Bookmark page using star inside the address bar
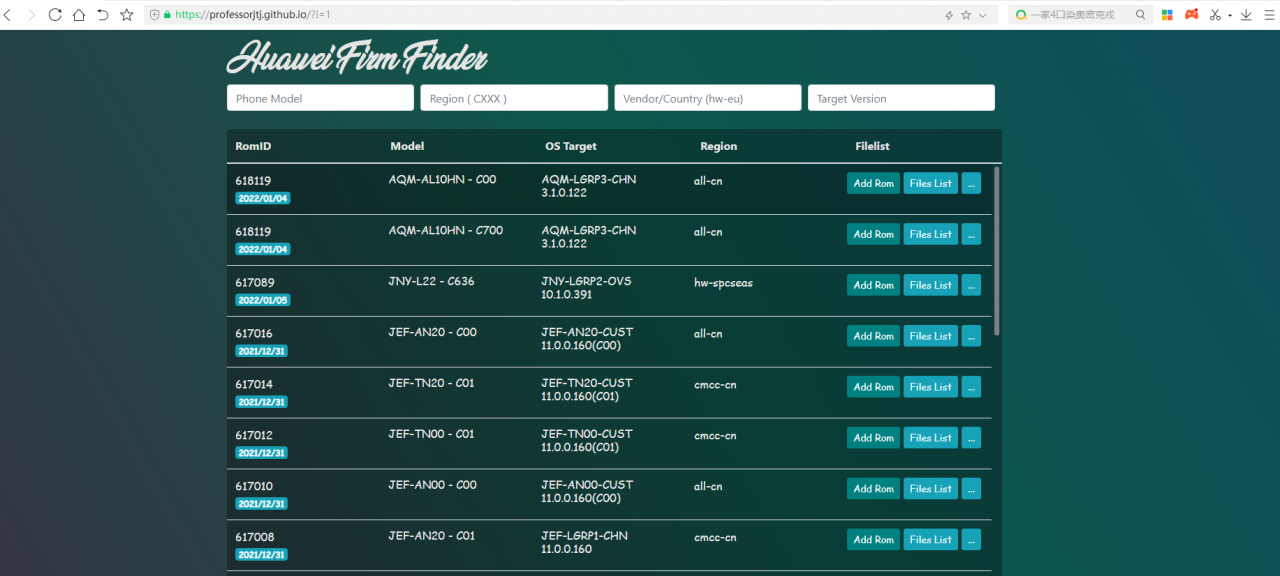This screenshot has width=1280, height=576. (966, 15)
